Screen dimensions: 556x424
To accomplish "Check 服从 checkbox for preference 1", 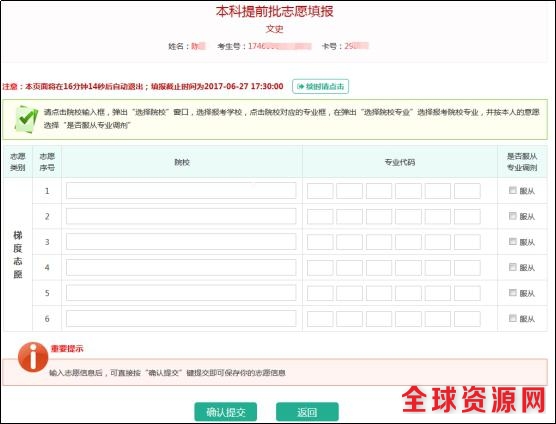I will [512, 190].
